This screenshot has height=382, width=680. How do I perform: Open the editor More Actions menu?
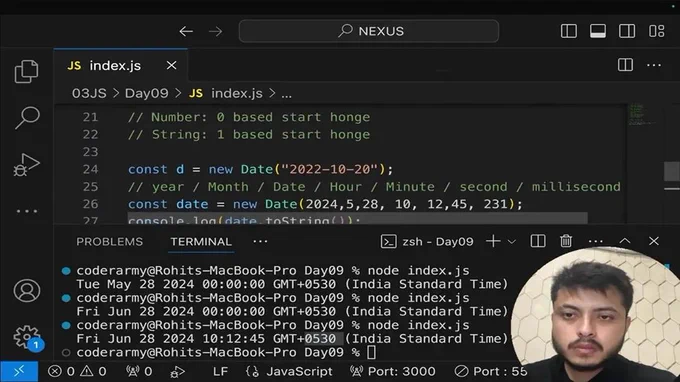click(654, 65)
